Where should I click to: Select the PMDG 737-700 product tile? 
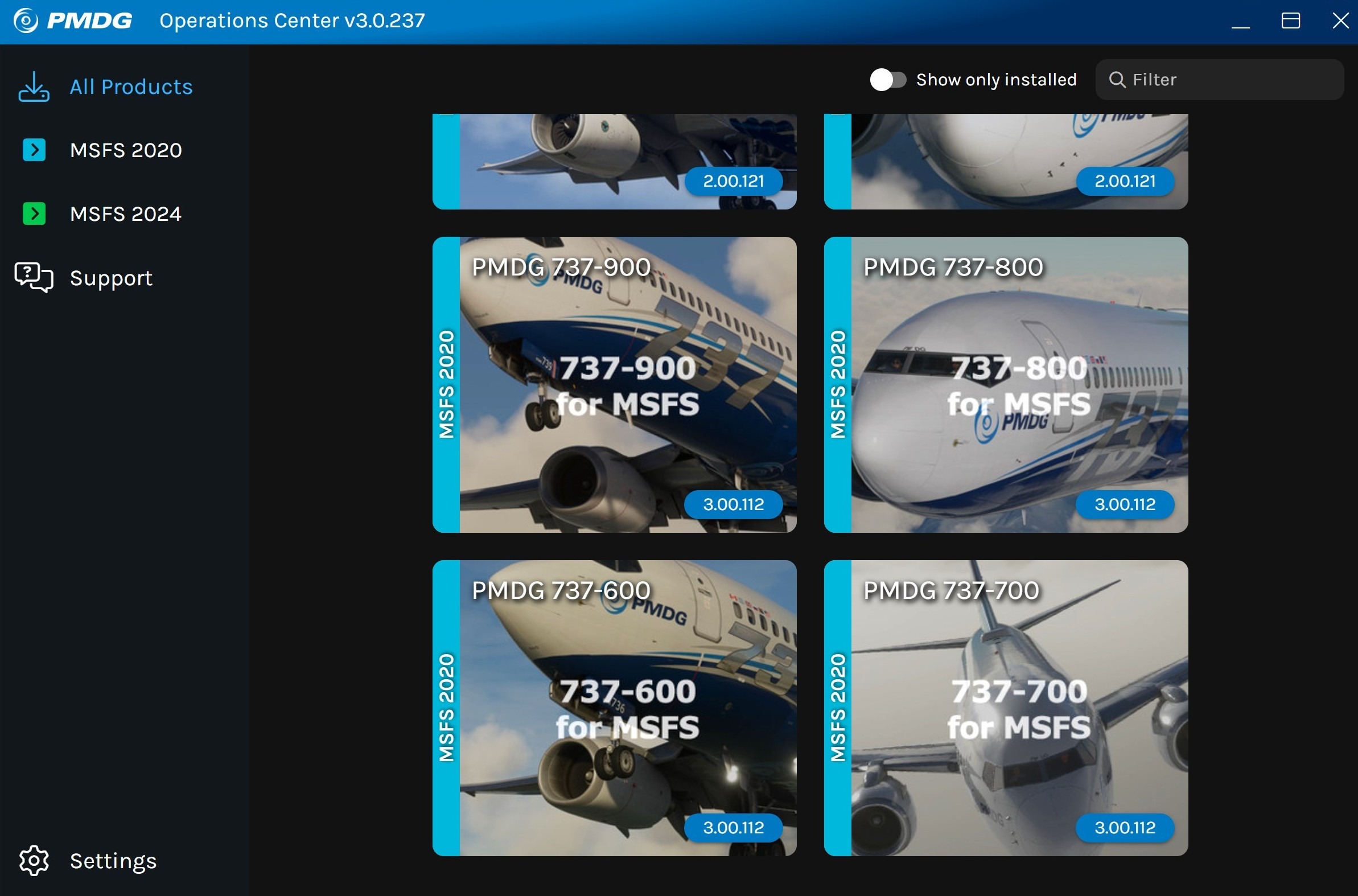click(1019, 708)
